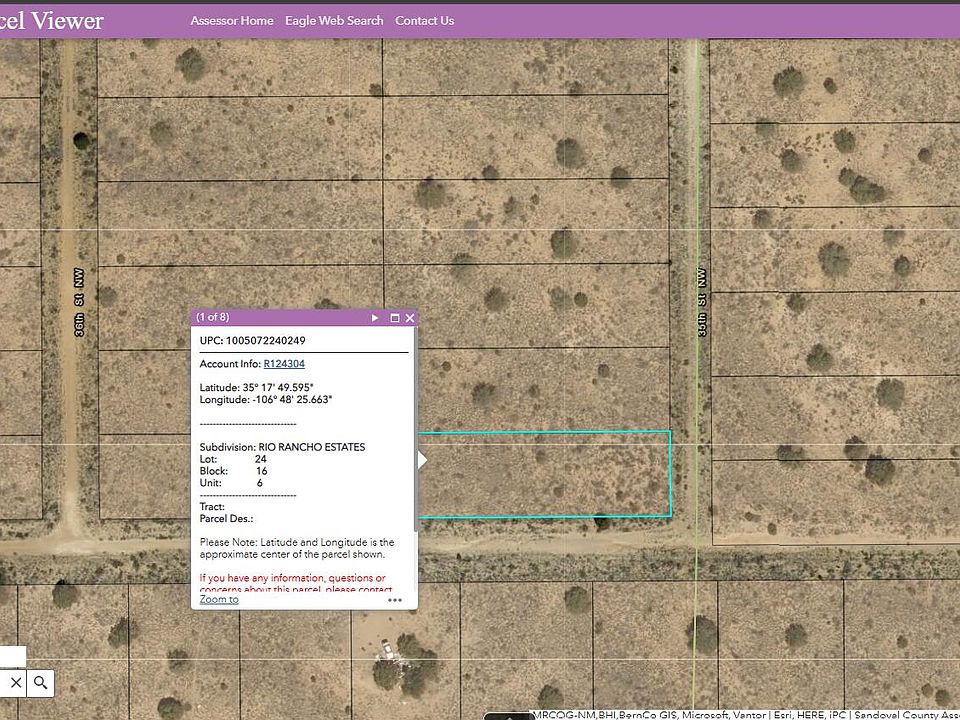
Task: Go to Eagle Web Search
Action: coord(334,21)
